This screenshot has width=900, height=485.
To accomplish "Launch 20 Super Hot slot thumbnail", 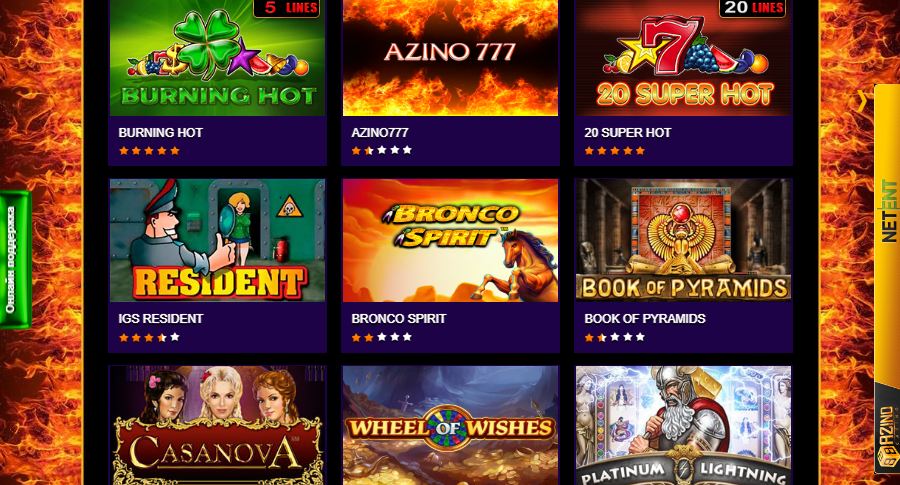I will click(683, 57).
